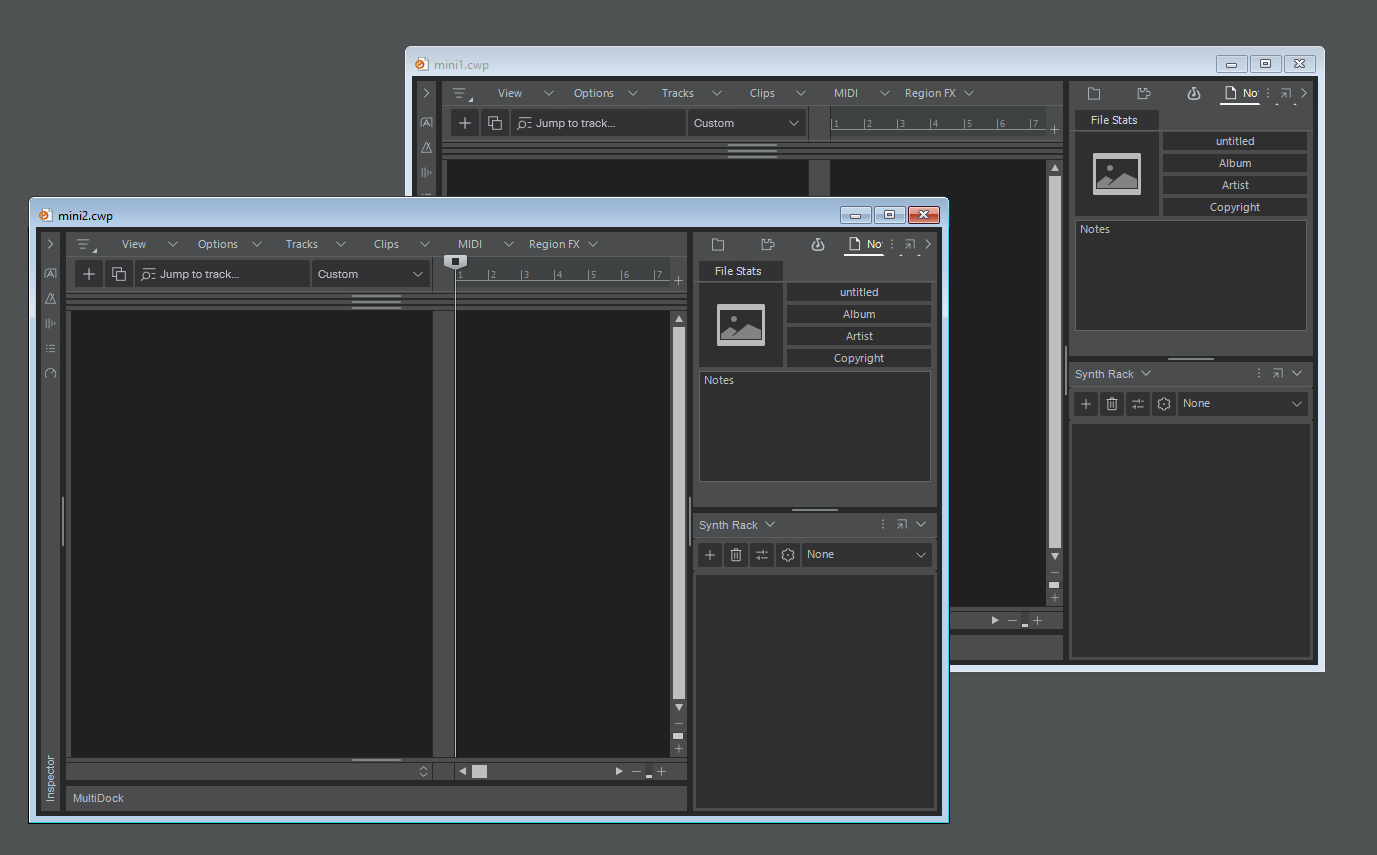Click image thumbnail placeholder in mini2.cwp browser
Viewport: 1377px width, 855px height.
(740, 325)
